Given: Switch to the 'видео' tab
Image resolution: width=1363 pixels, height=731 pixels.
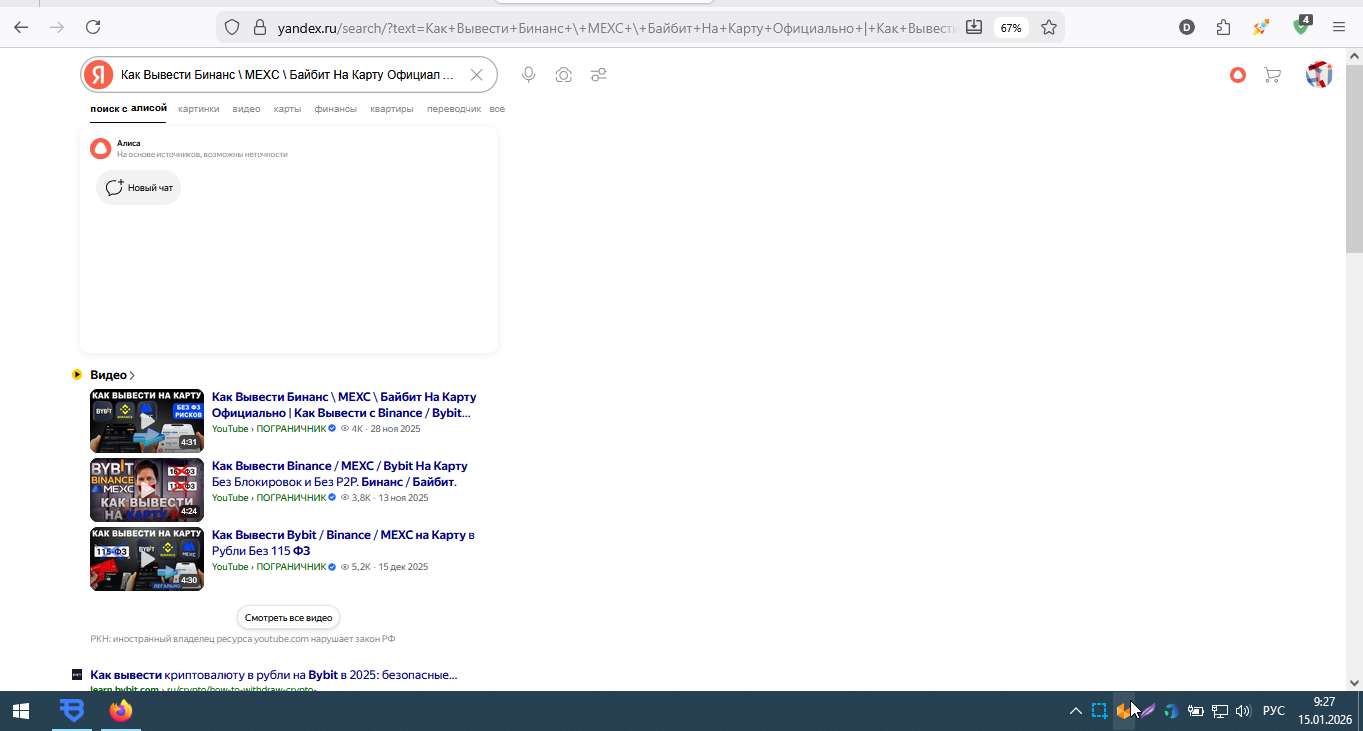Looking at the screenshot, I should point(246,109).
